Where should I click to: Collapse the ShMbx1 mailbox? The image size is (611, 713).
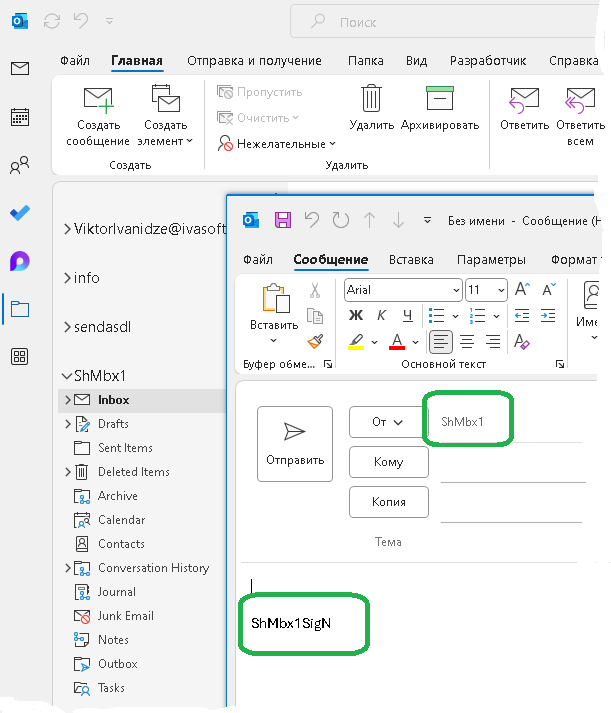click(x=67, y=376)
